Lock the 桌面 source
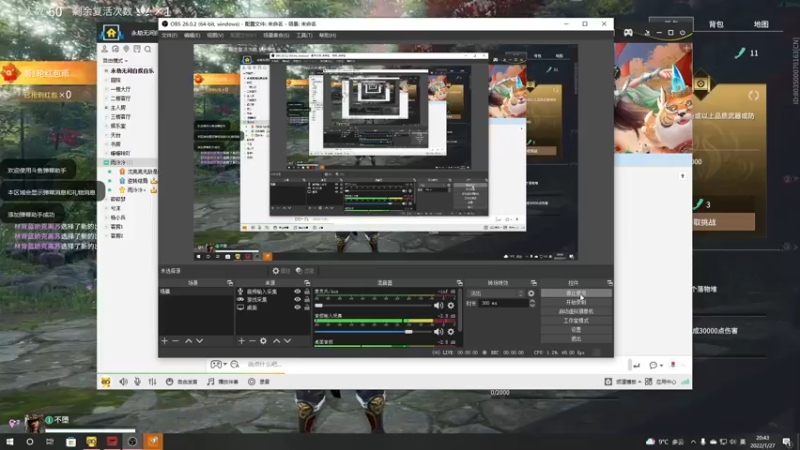 click(307, 308)
